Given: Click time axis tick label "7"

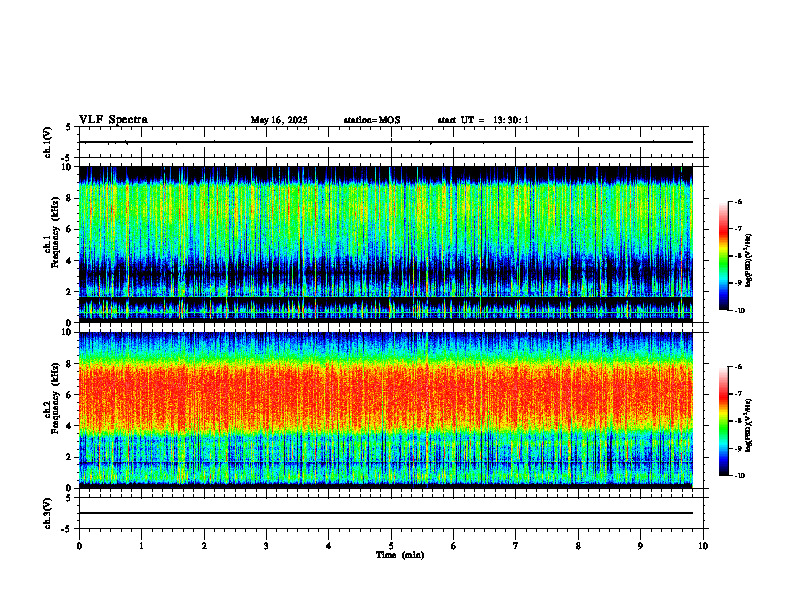Looking at the screenshot, I should click(x=516, y=546).
